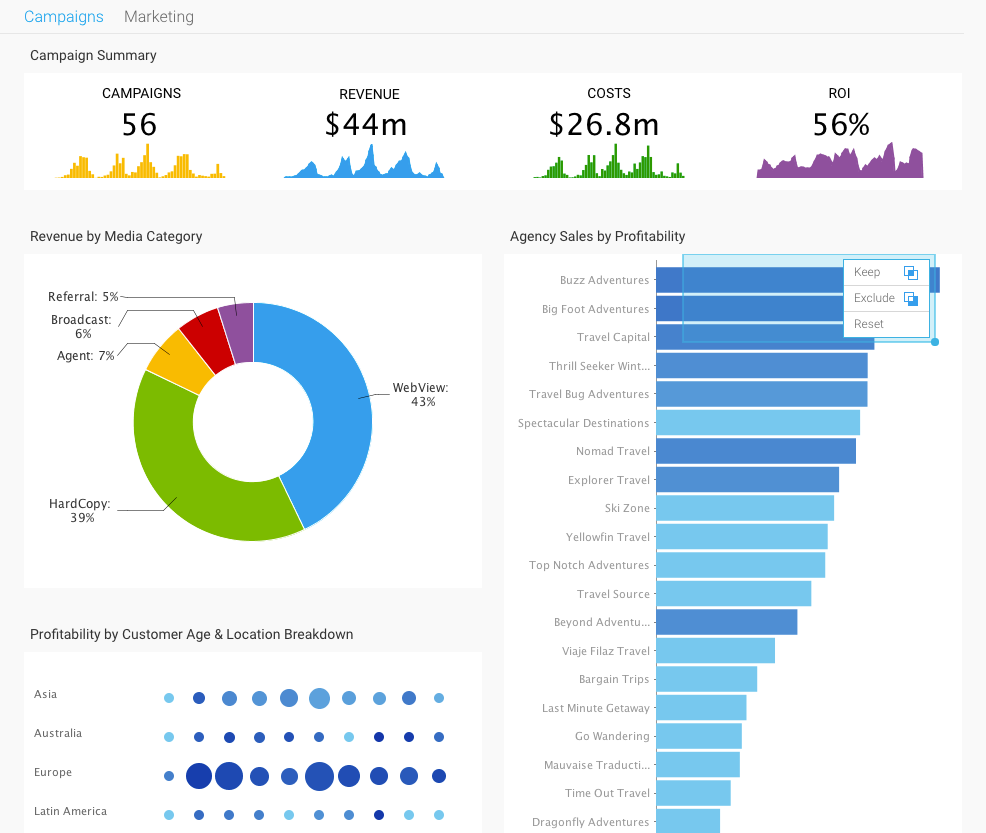986x833 pixels.
Task: Open the Campaigns tab
Action: [64, 17]
